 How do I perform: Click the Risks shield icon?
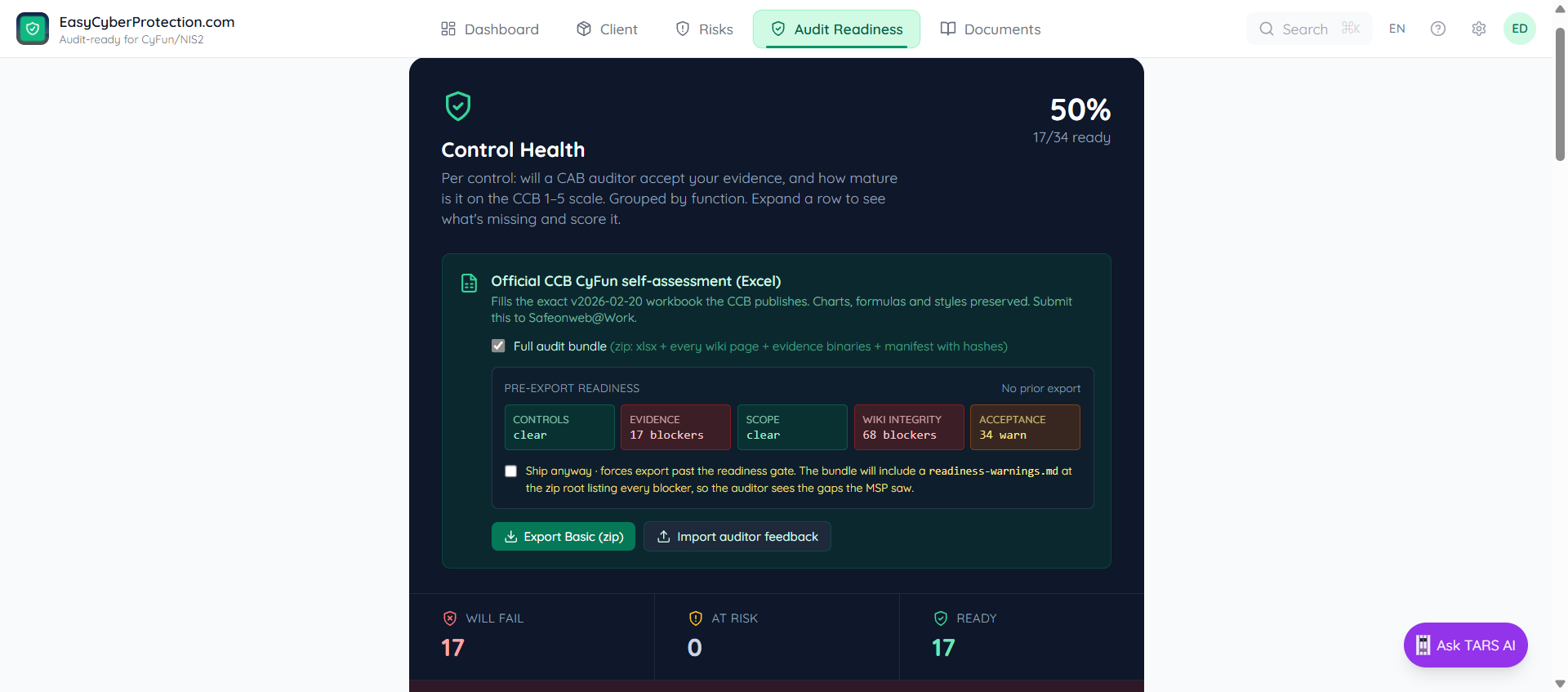(683, 29)
